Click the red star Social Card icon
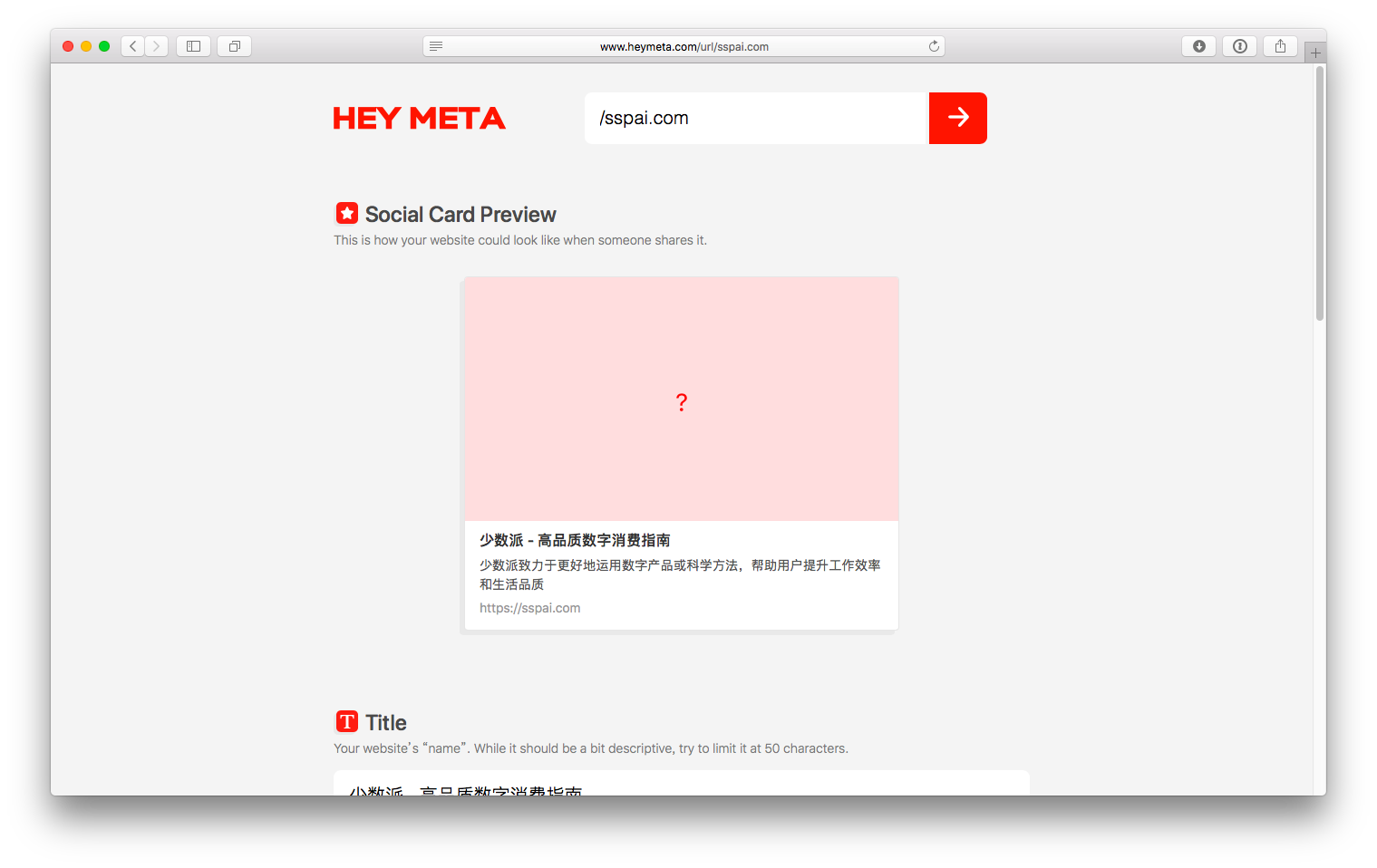 (x=347, y=213)
